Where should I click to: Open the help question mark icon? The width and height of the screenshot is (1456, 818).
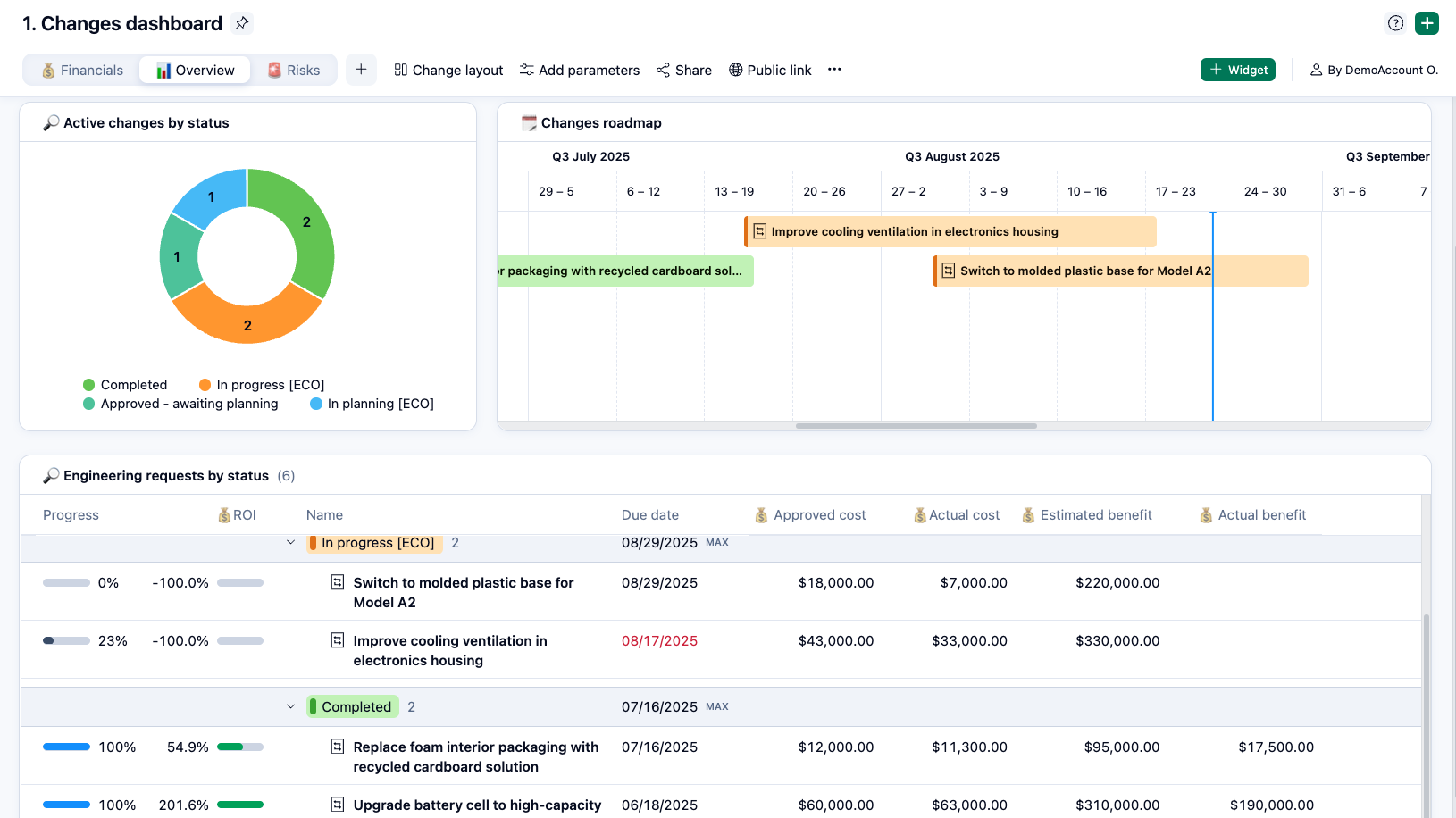tap(1395, 23)
